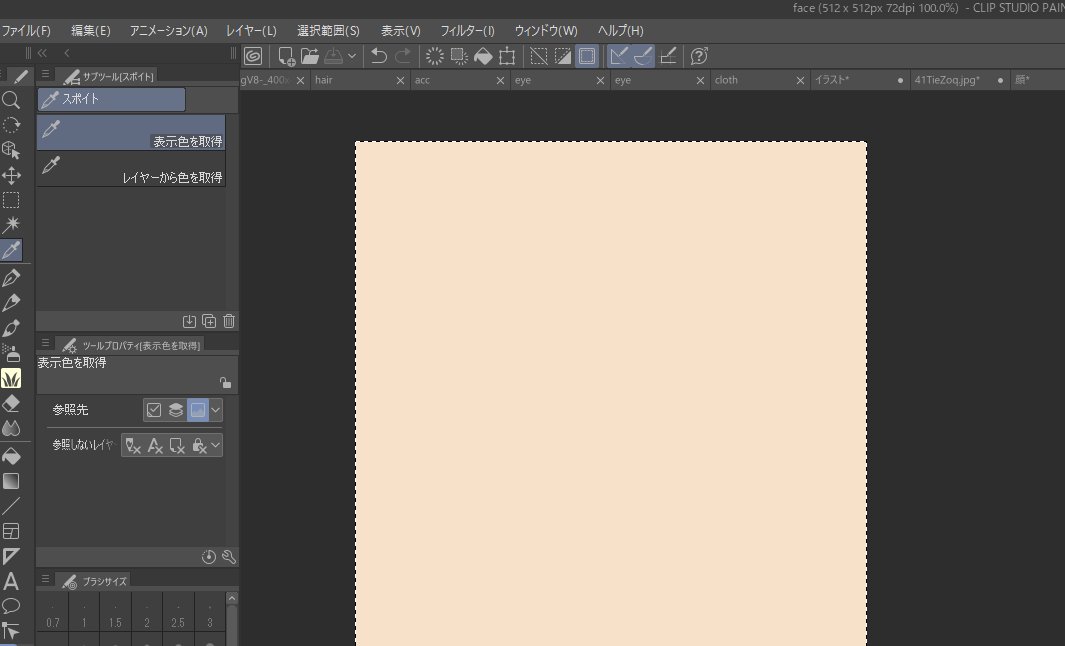Open a file from command bar
Viewport: 1065px width, 646px height.
click(310, 56)
